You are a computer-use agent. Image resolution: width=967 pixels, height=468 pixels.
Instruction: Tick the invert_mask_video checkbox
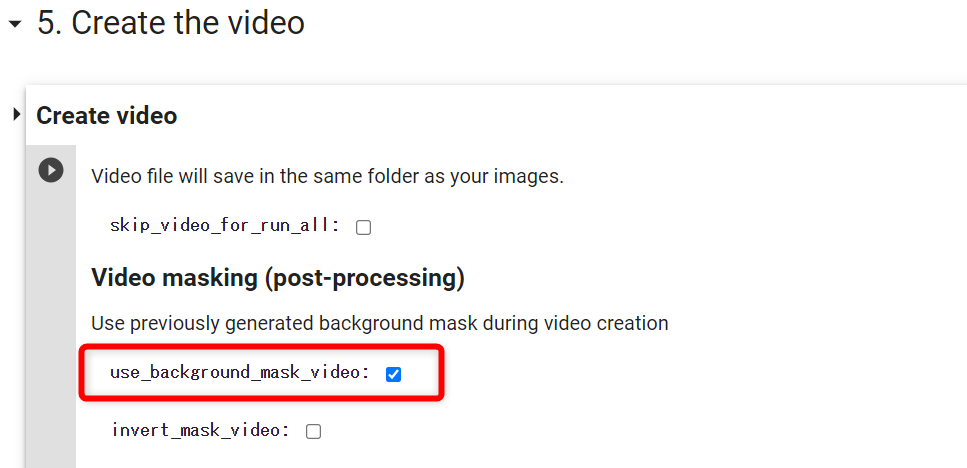point(313,432)
